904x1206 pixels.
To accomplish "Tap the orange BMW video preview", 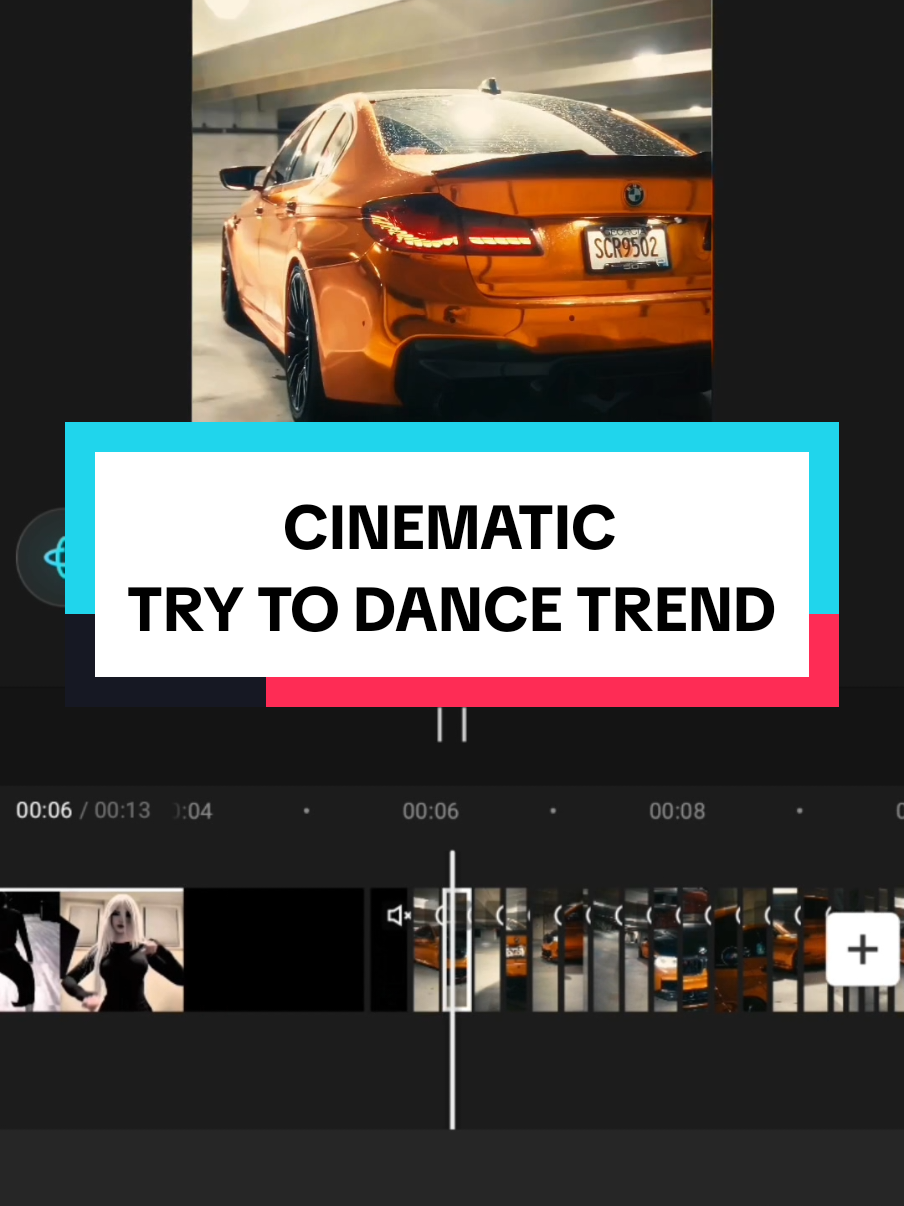I will click(452, 210).
